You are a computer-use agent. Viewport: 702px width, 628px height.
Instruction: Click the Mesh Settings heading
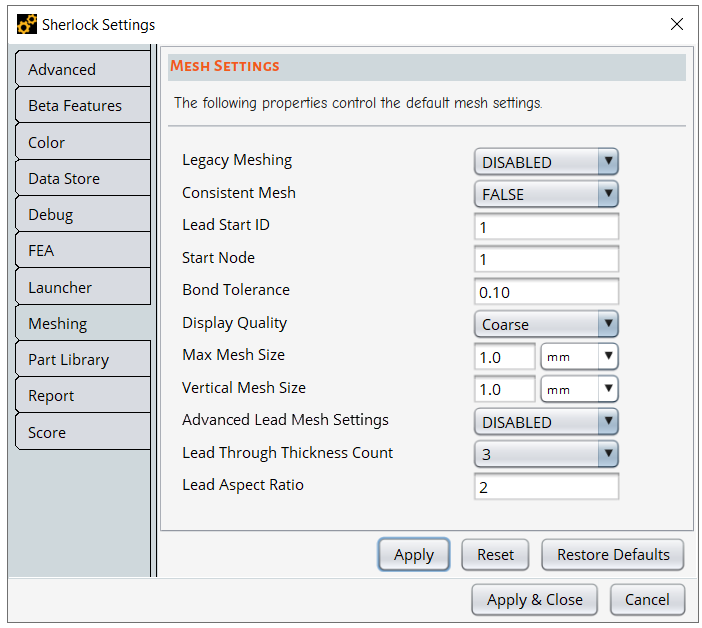click(x=225, y=66)
